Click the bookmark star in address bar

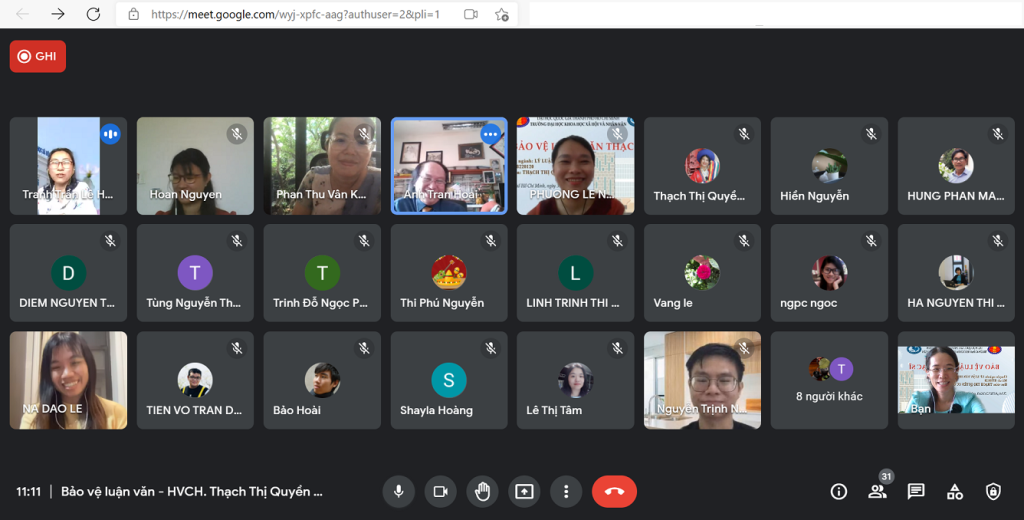point(502,14)
